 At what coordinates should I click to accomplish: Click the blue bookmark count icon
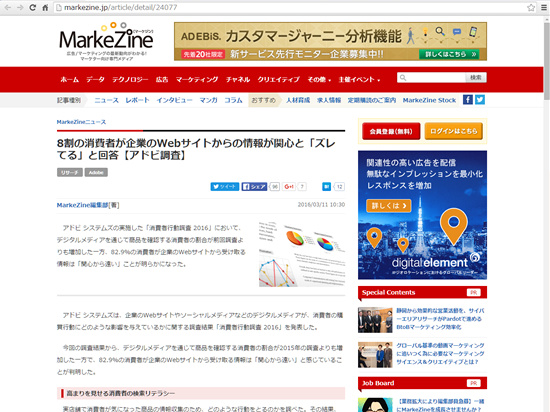(327, 187)
